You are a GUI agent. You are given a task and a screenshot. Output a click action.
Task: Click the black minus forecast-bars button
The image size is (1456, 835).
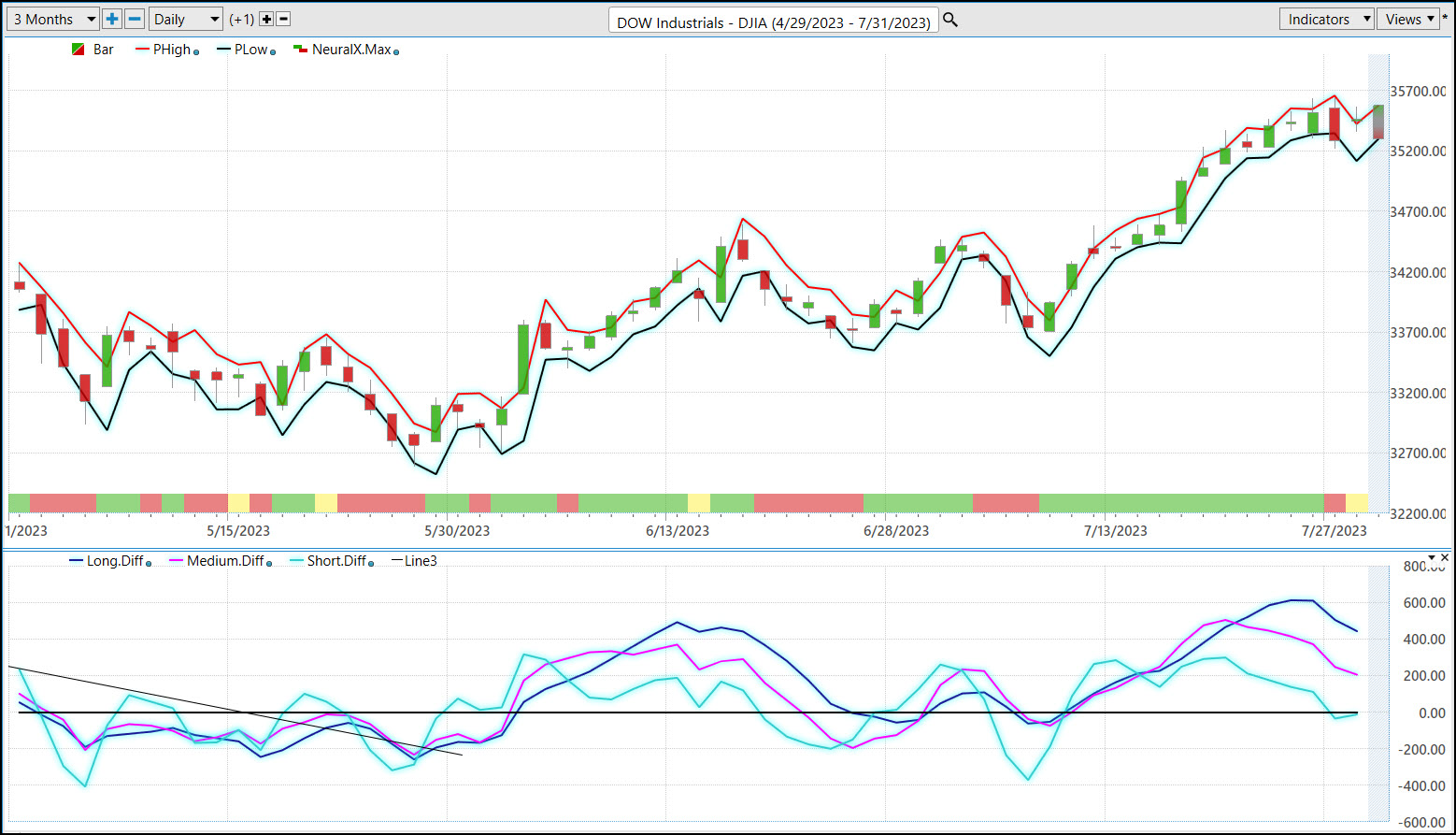click(x=284, y=20)
